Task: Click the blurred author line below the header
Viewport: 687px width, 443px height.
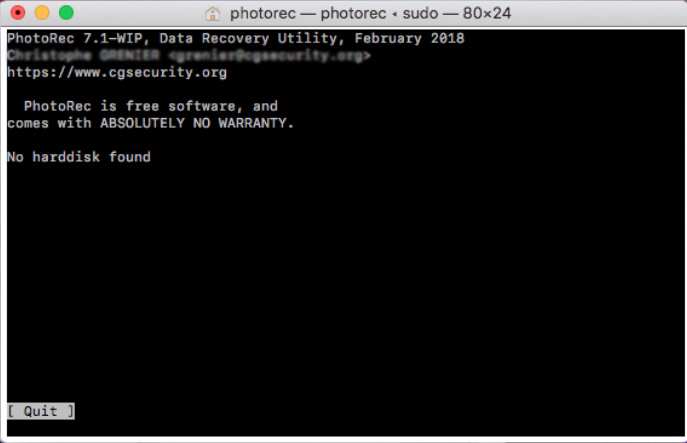Action: [189, 56]
